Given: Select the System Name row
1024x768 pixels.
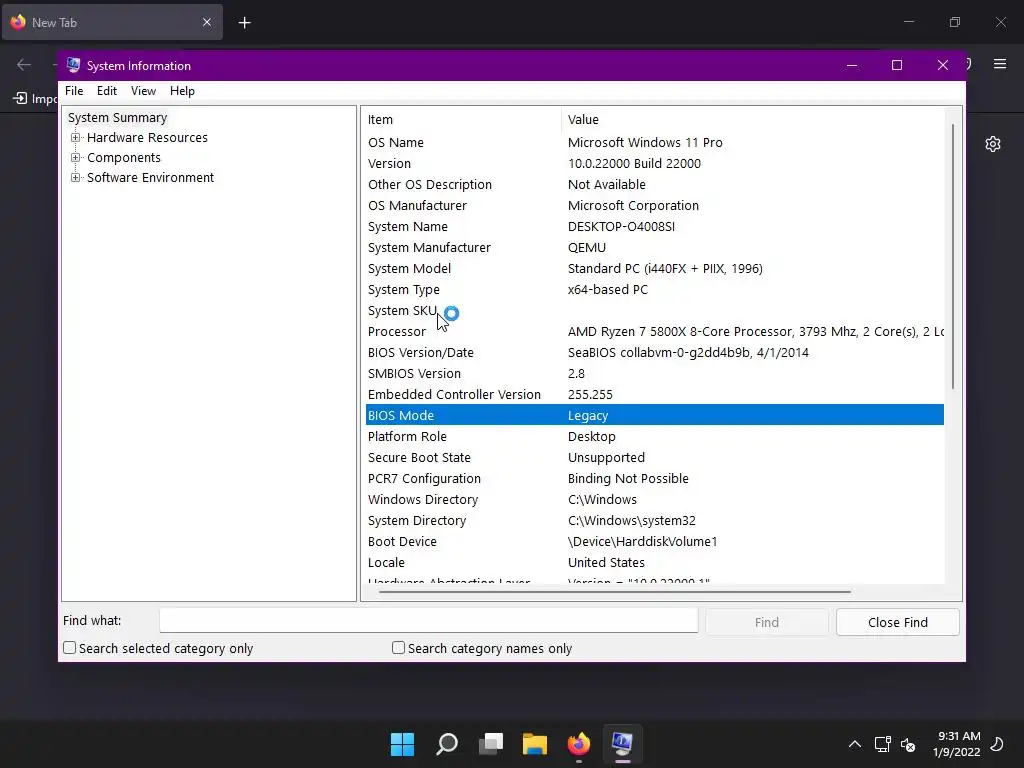Looking at the screenshot, I should [x=654, y=227].
